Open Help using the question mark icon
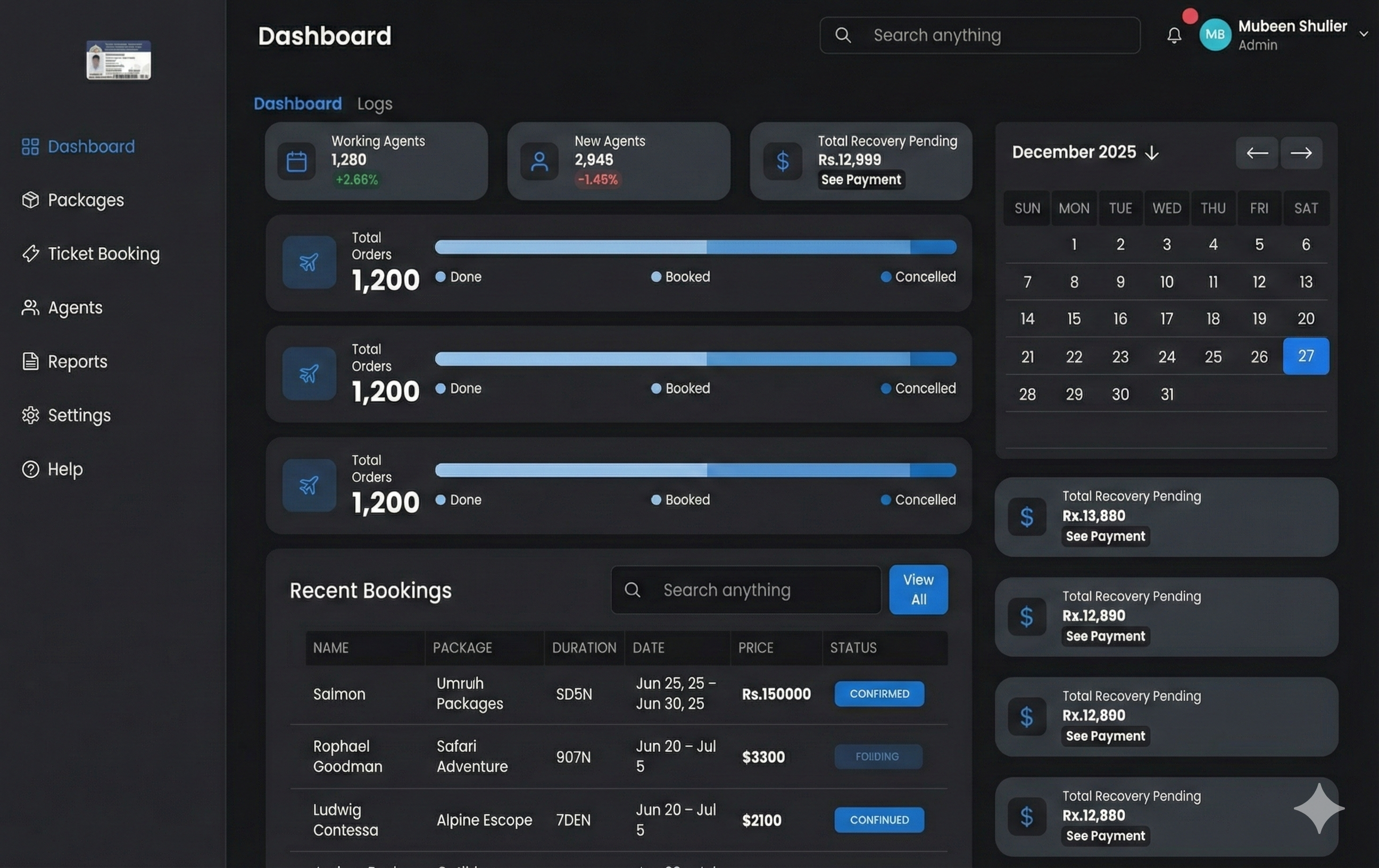 coord(31,469)
